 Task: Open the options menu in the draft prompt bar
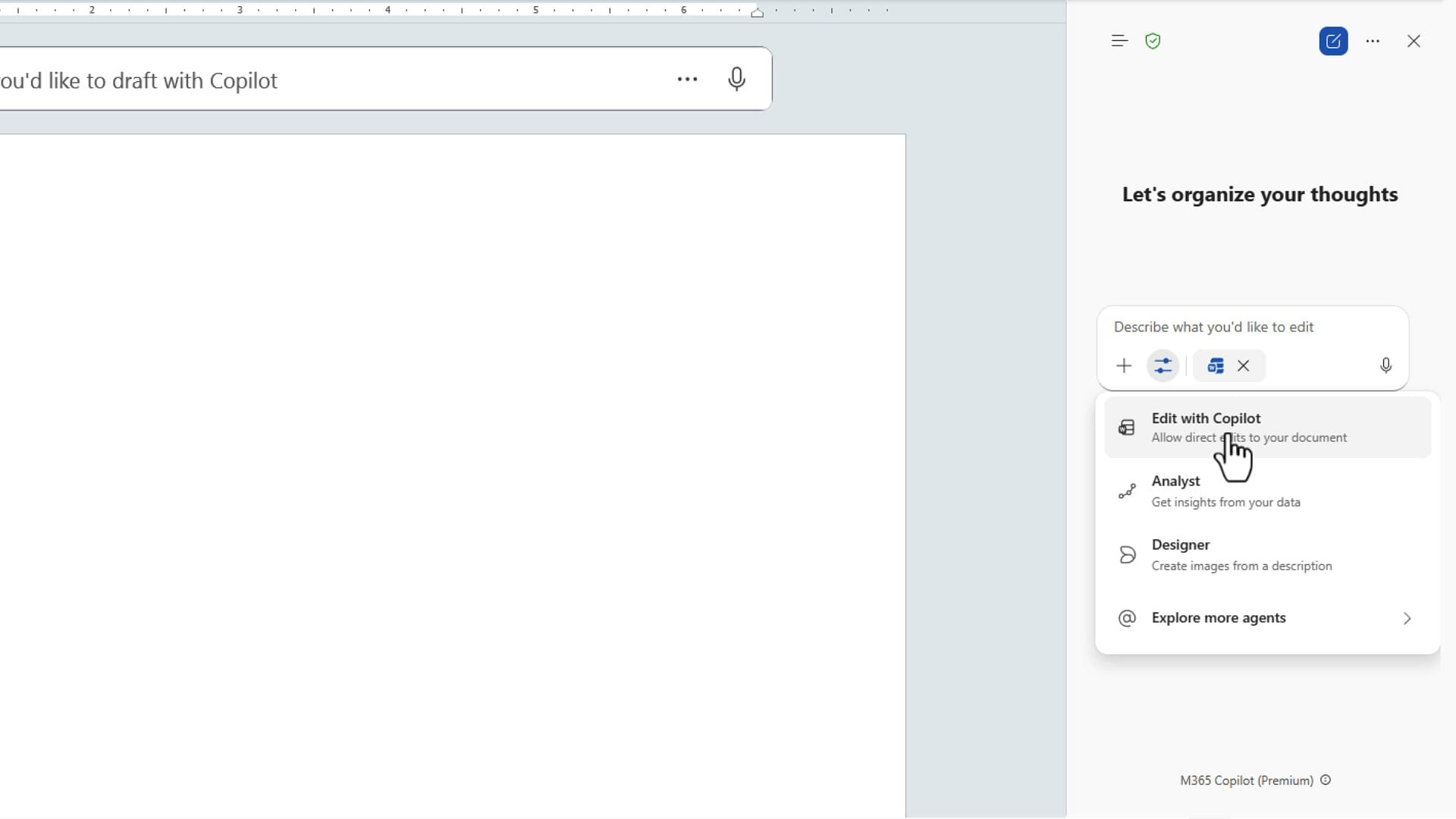(686, 78)
